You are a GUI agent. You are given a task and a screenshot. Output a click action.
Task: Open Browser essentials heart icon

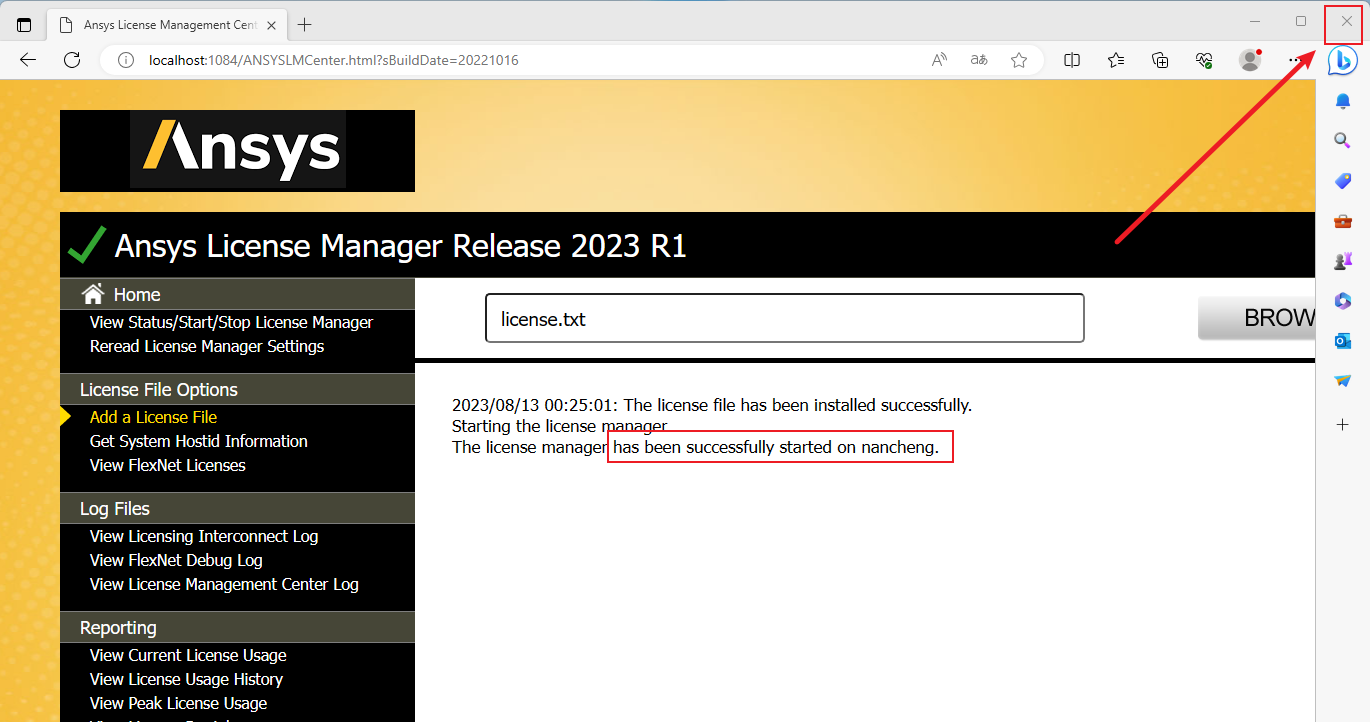coord(1204,60)
